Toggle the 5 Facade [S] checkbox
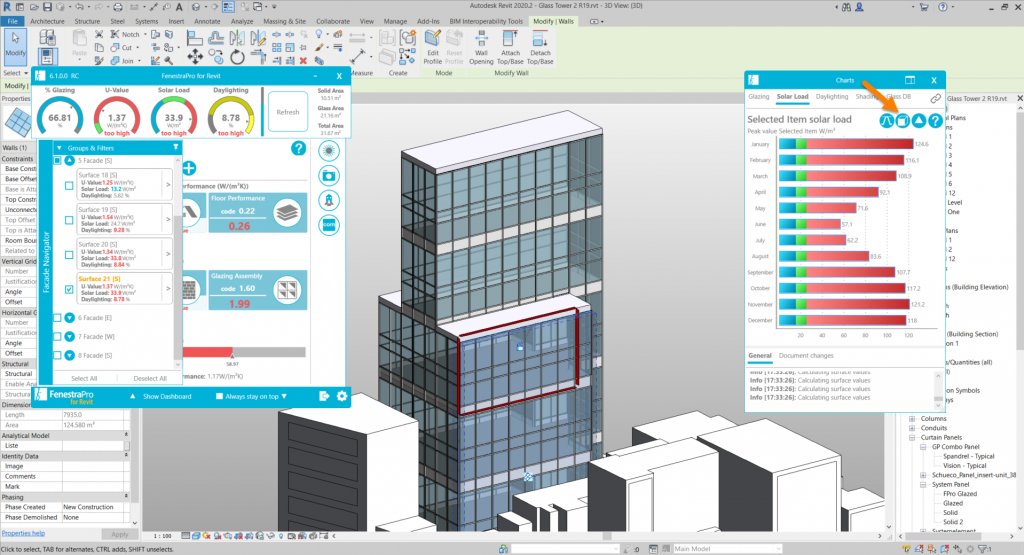 (57, 160)
